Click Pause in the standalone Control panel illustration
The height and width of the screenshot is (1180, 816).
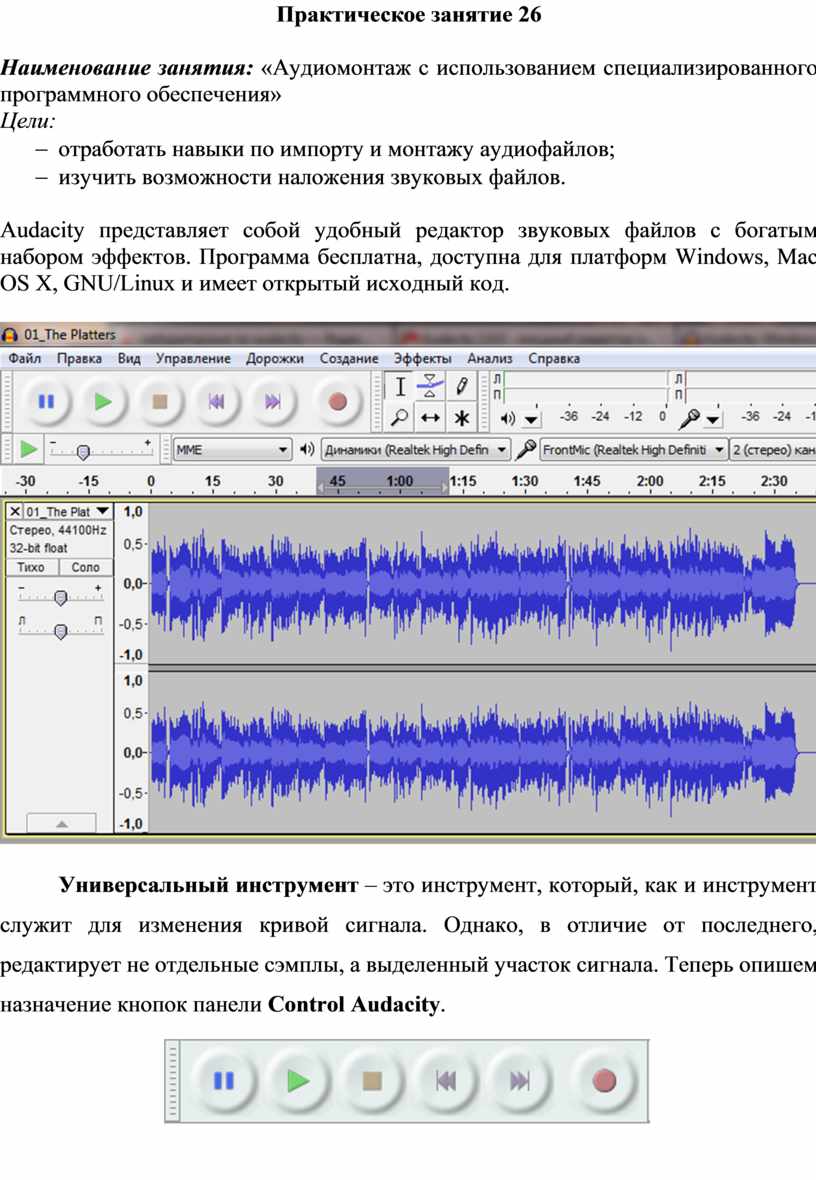[224, 1081]
